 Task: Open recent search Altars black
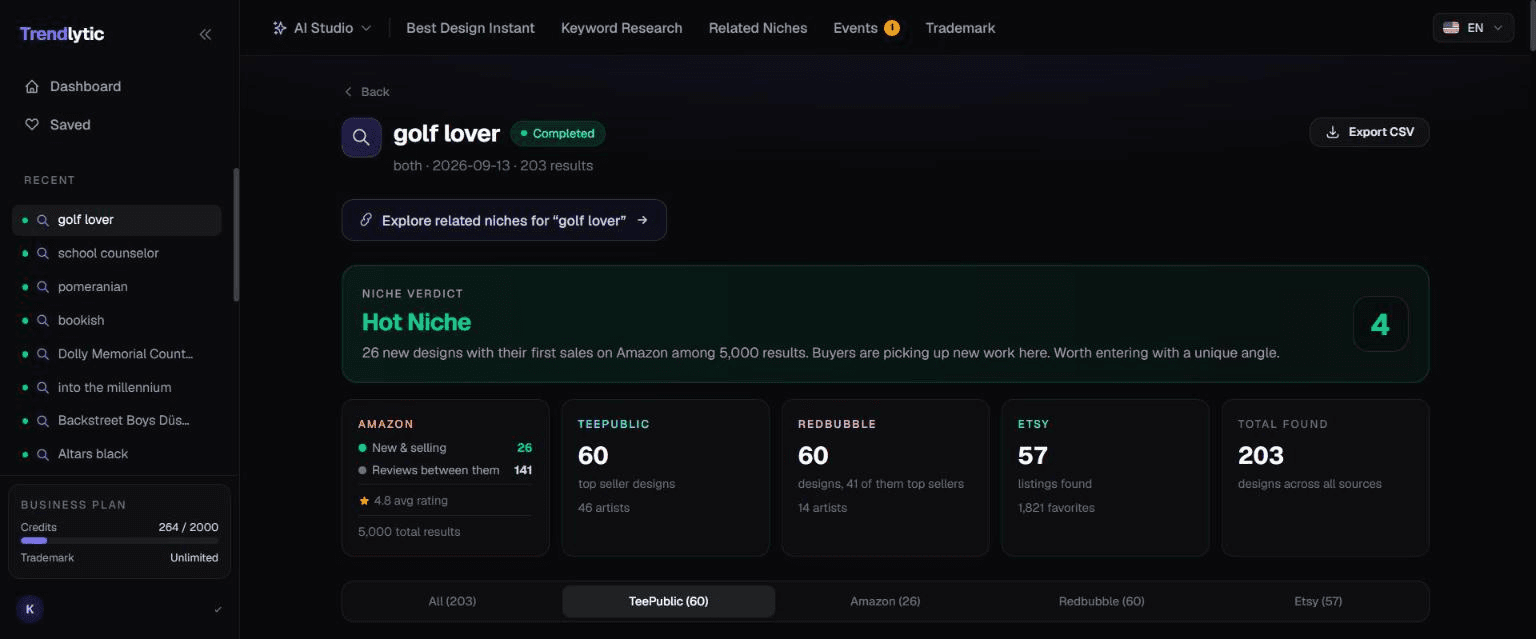pos(117,454)
